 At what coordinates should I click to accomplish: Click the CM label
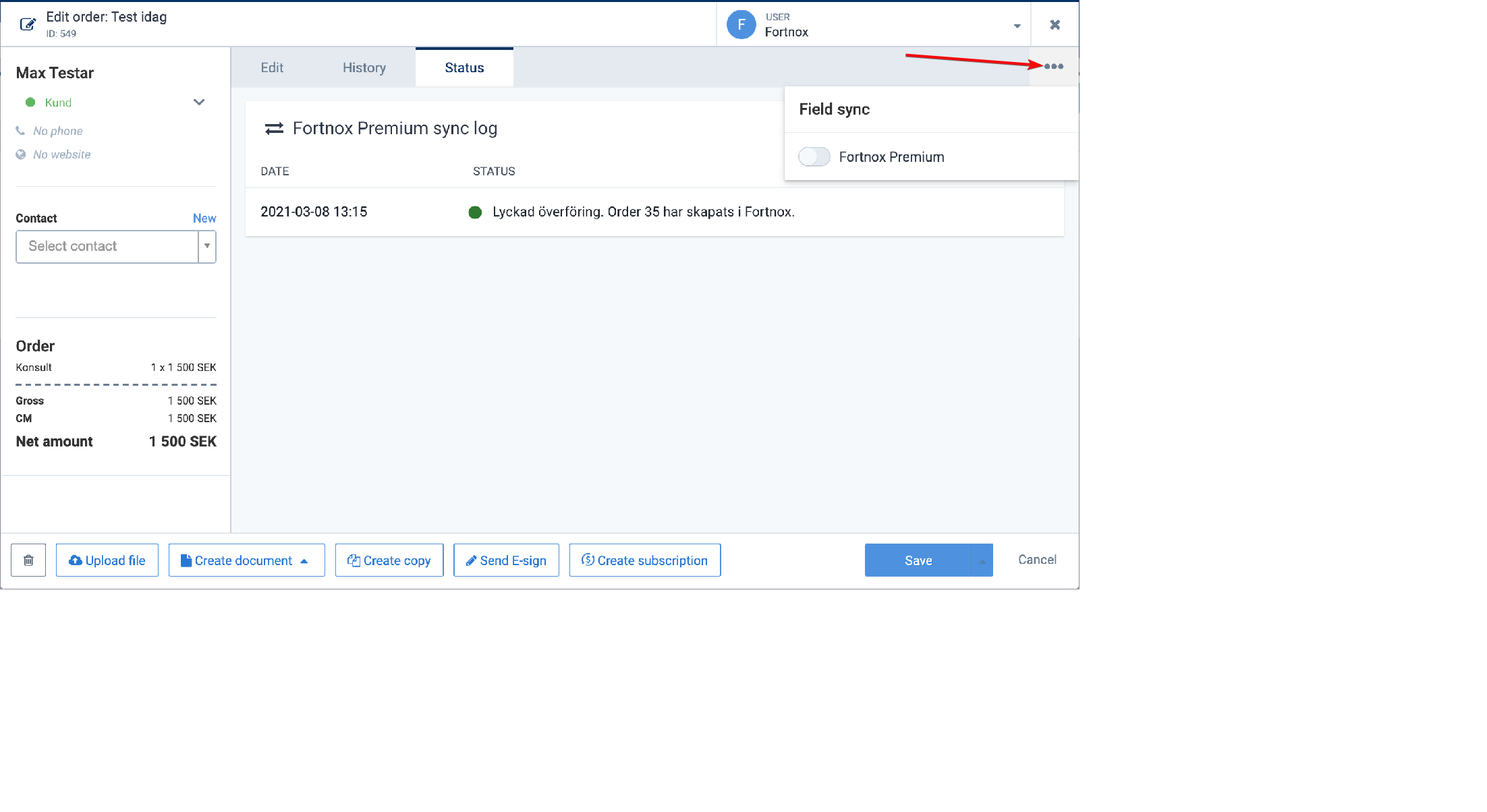coord(24,418)
